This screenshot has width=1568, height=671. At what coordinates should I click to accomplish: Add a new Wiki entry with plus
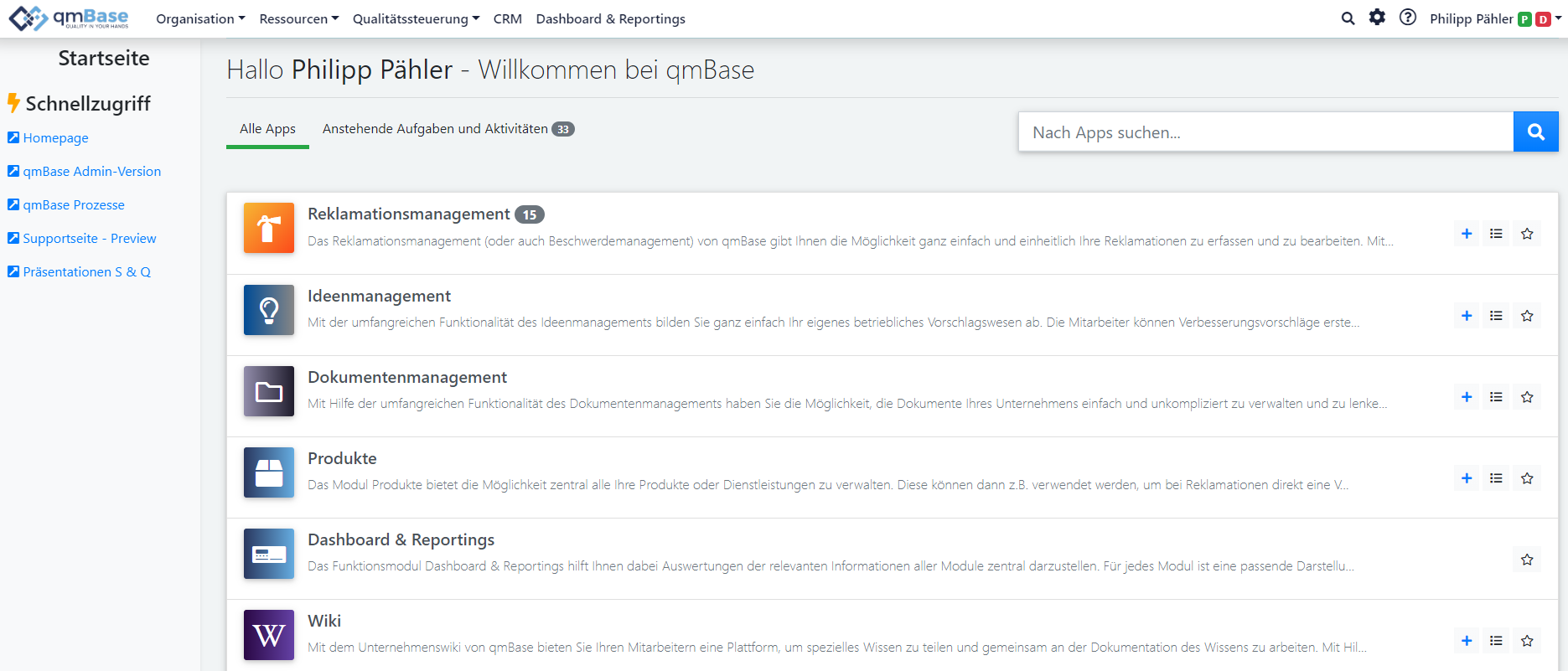[x=1467, y=641]
